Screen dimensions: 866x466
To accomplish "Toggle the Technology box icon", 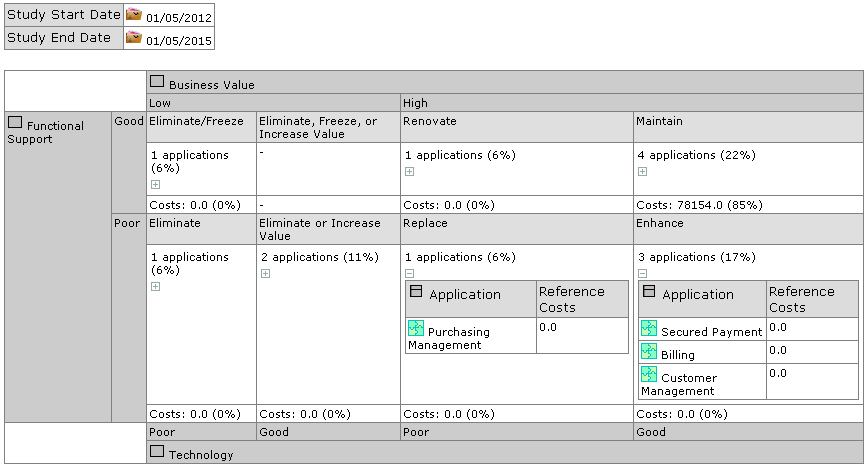I will click(x=156, y=451).
